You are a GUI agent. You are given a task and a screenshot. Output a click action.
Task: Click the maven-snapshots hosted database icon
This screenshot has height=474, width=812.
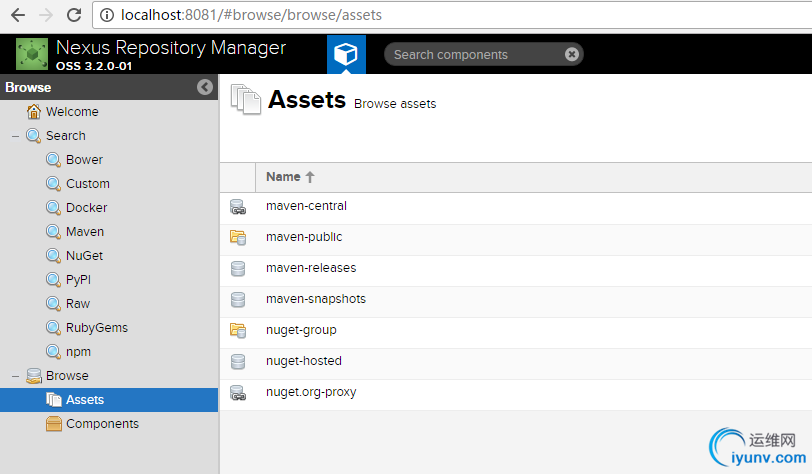(238, 299)
